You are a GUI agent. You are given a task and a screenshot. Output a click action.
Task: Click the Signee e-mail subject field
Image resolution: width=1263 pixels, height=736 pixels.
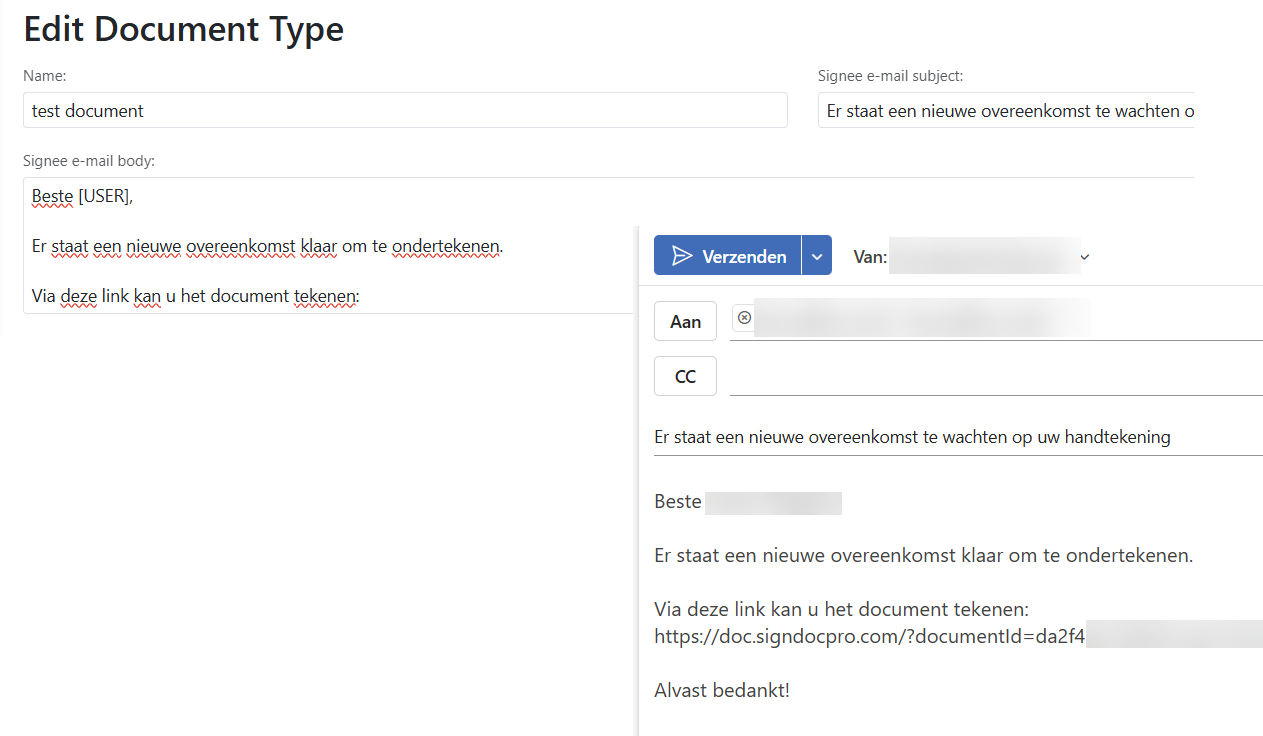[1005, 110]
